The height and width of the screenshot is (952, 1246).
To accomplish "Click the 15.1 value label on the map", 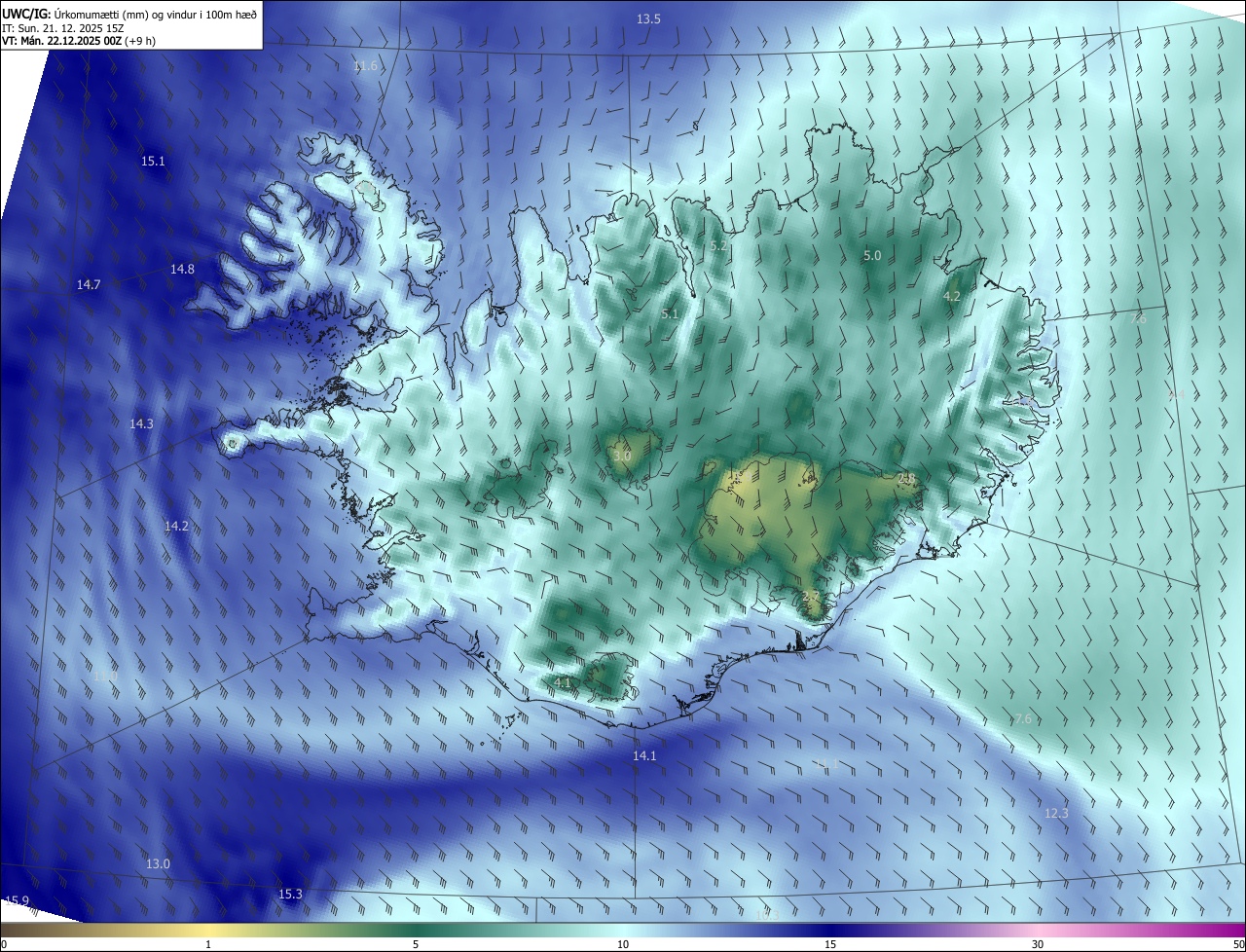I will pos(153,162).
